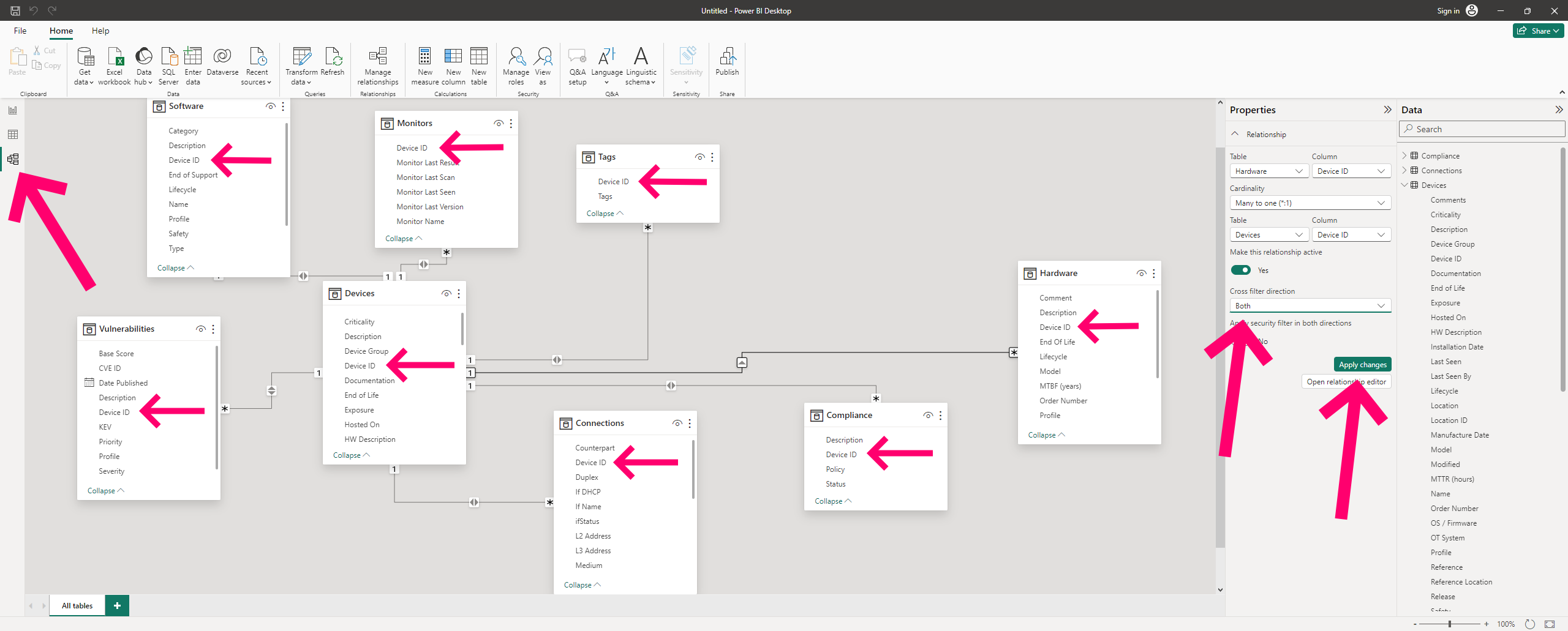Click the Share button
This screenshot has height=631, width=1568.
tap(1538, 31)
